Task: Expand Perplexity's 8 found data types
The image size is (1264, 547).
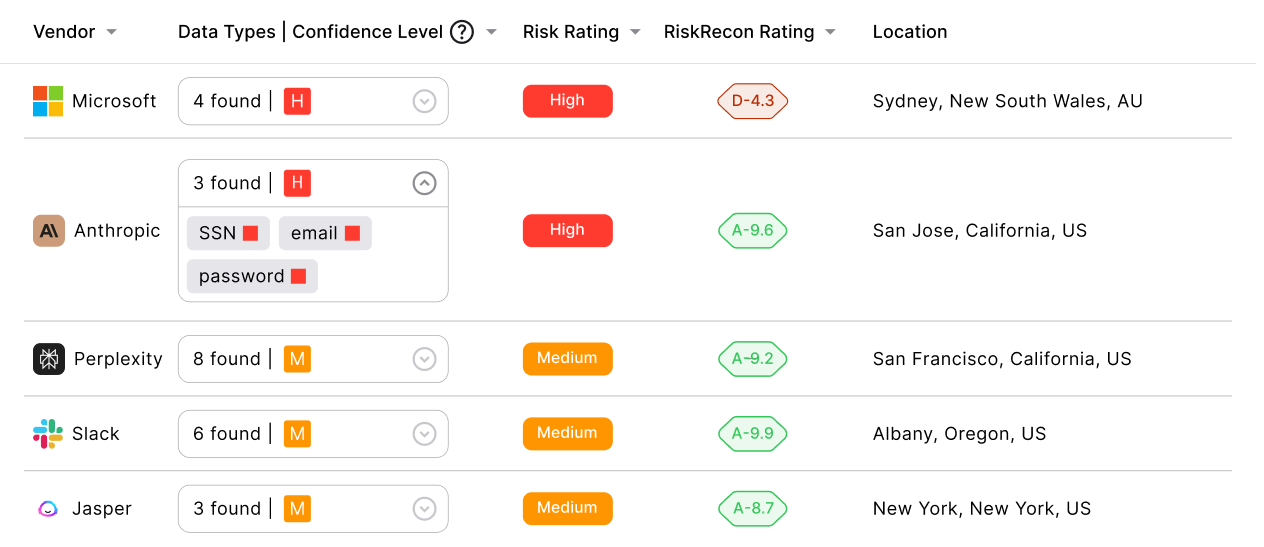Action: pos(425,359)
